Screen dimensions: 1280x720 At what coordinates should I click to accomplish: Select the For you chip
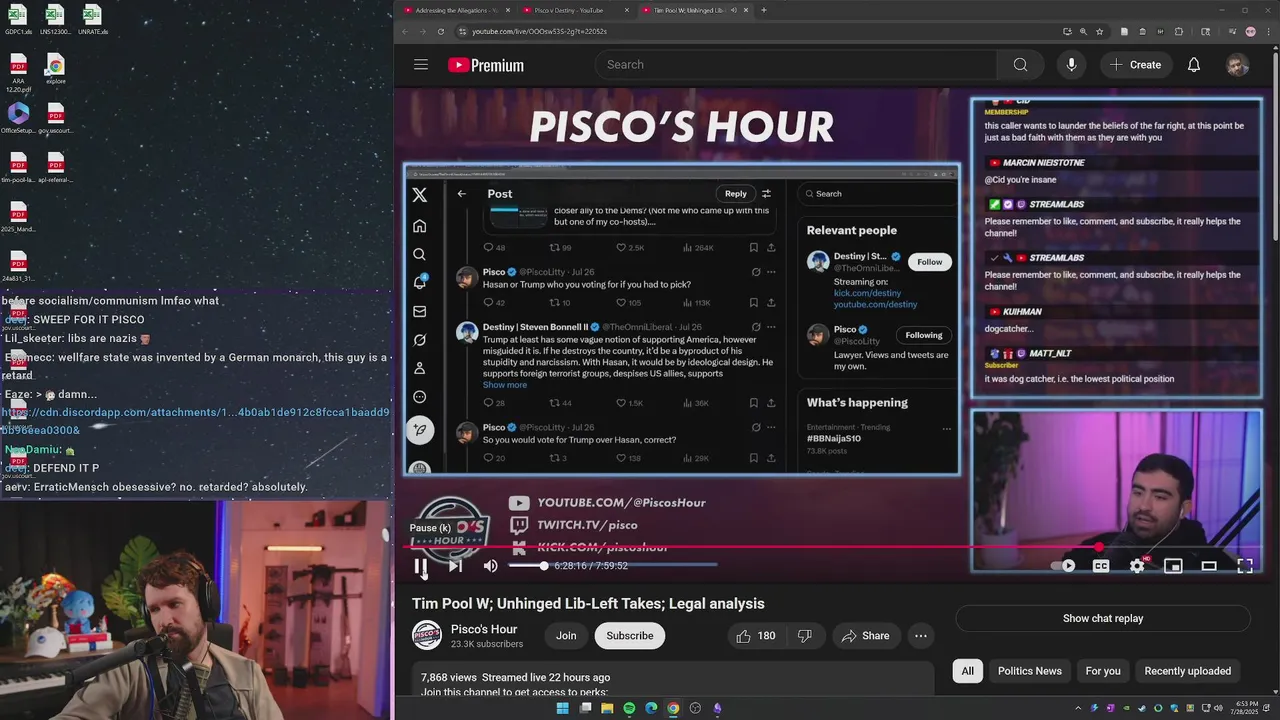[x=1103, y=671]
